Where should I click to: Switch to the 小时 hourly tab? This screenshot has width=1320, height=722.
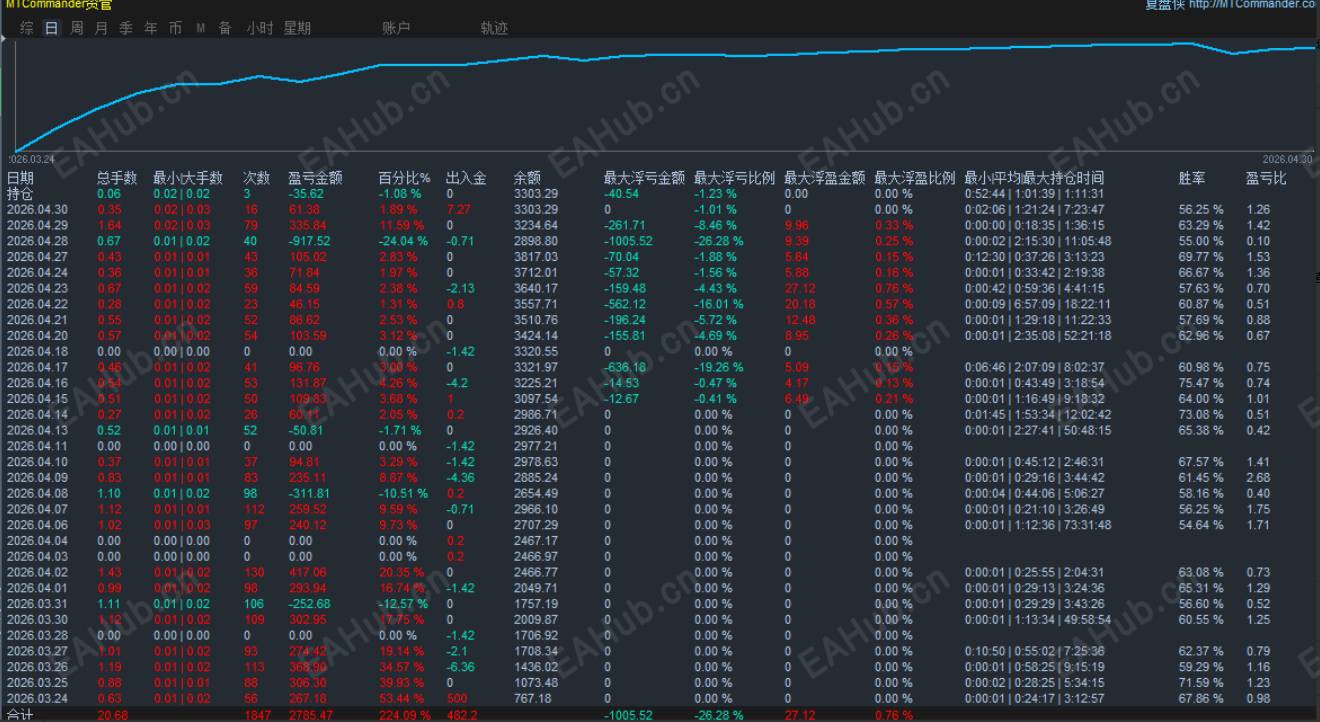click(260, 28)
